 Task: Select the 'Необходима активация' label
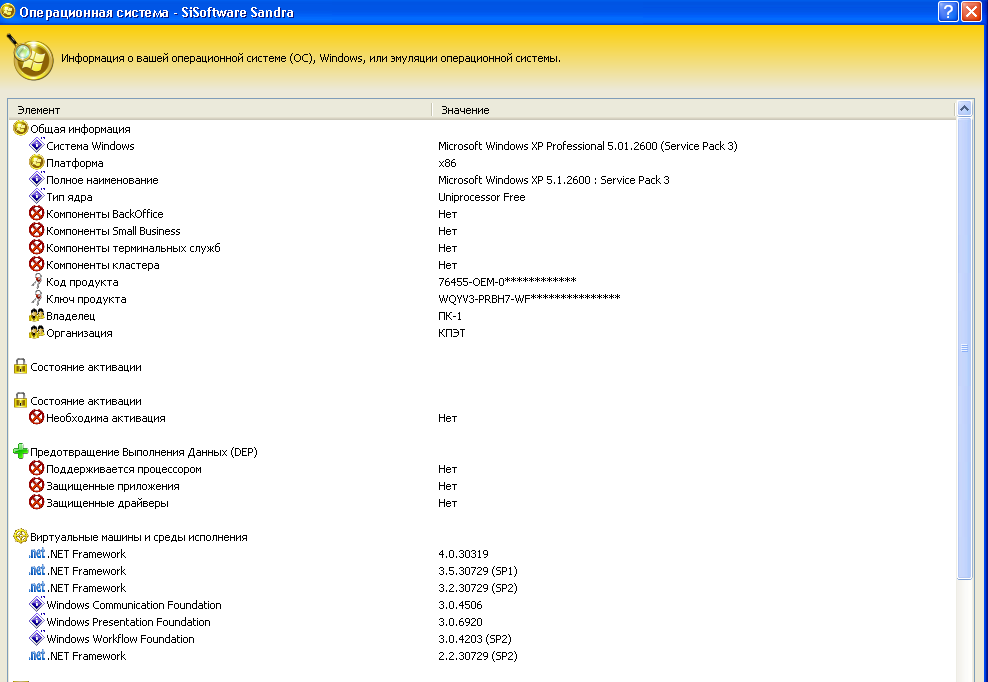106,419
